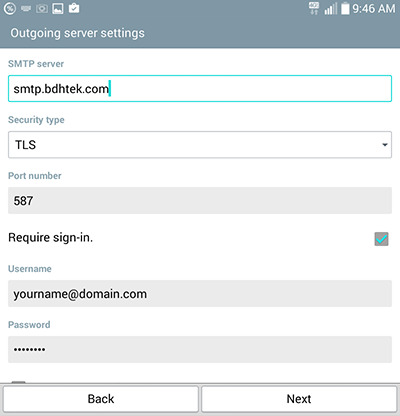400x416 pixels.
Task: Tap the battery icon in status bar
Action: pyautogui.click(x=345, y=8)
